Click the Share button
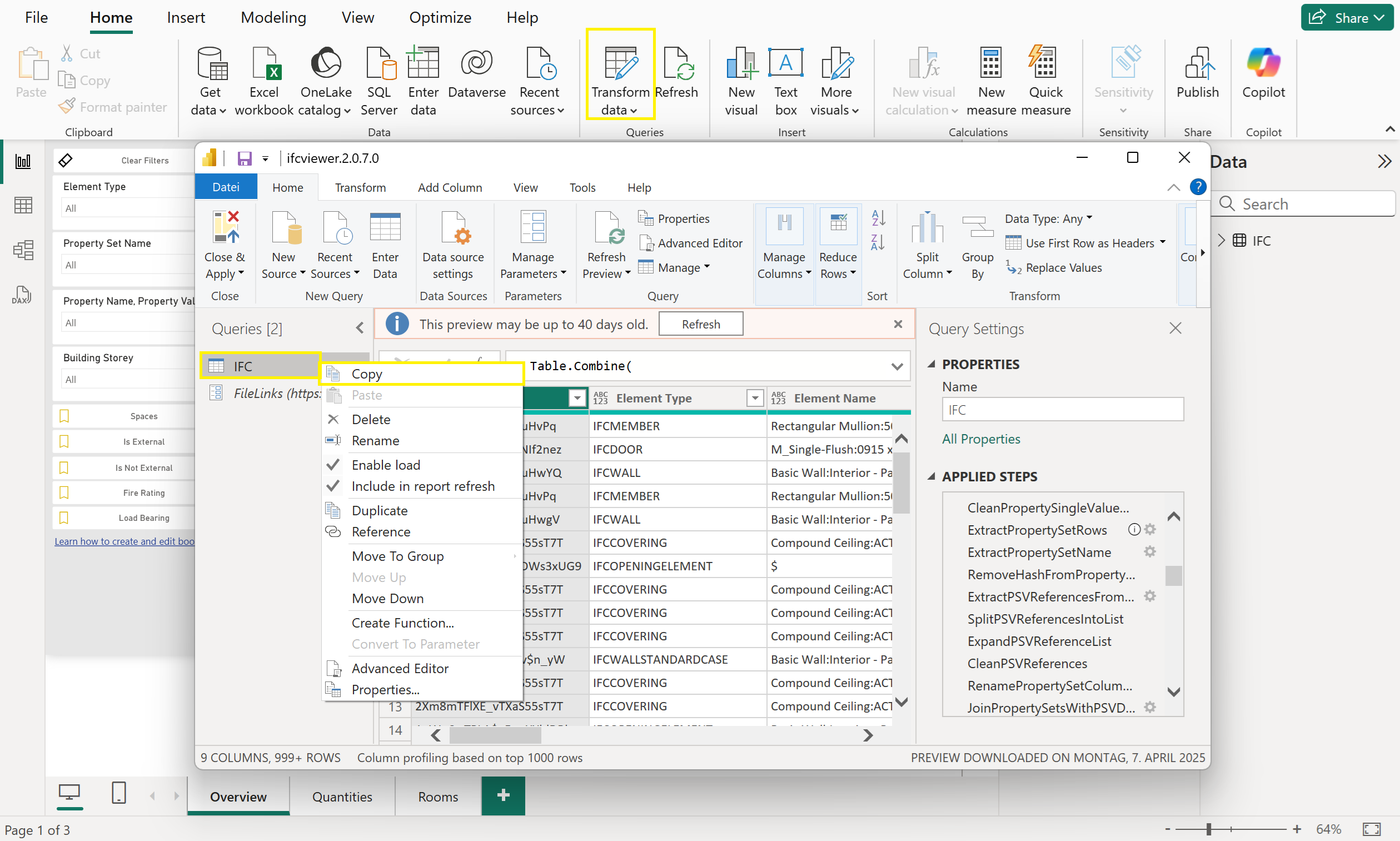This screenshot has height=841, width=1400. coord(1347,18)
